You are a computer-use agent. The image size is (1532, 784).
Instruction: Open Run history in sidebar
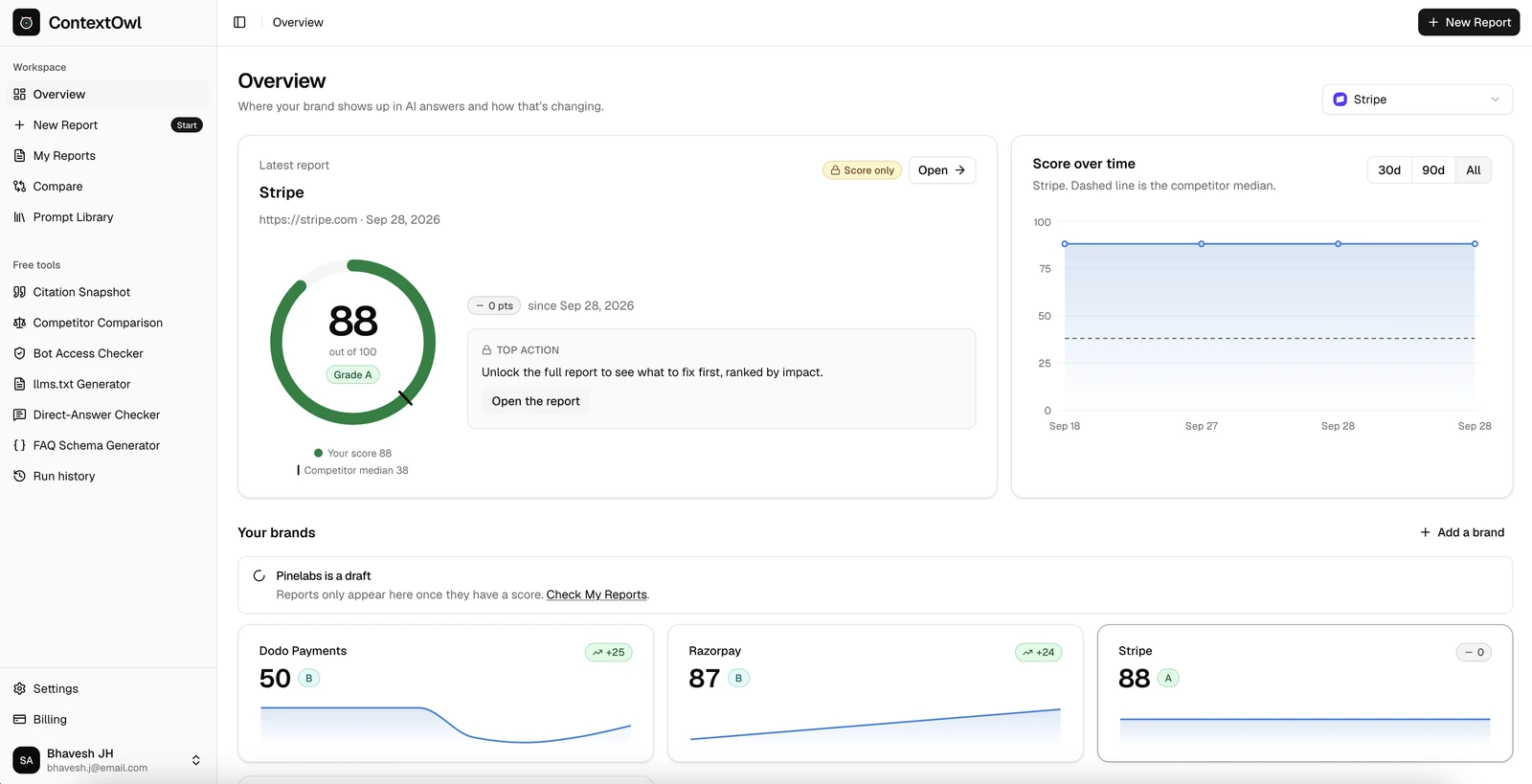pyautogui.click(x=108, y=476)
